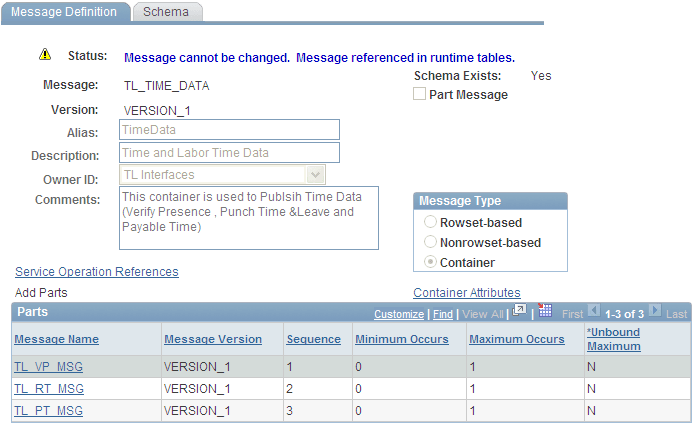
Task: Open the Owner ID dropdown
Action: pyautogui.click(x=315, y=175)
